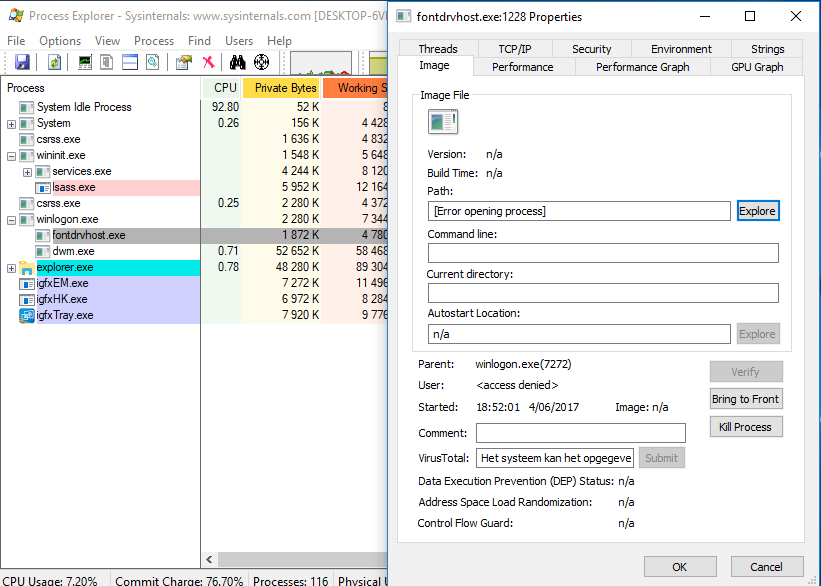Open the View menu
This screenshot has height=586, width=821.
(107, 41)
